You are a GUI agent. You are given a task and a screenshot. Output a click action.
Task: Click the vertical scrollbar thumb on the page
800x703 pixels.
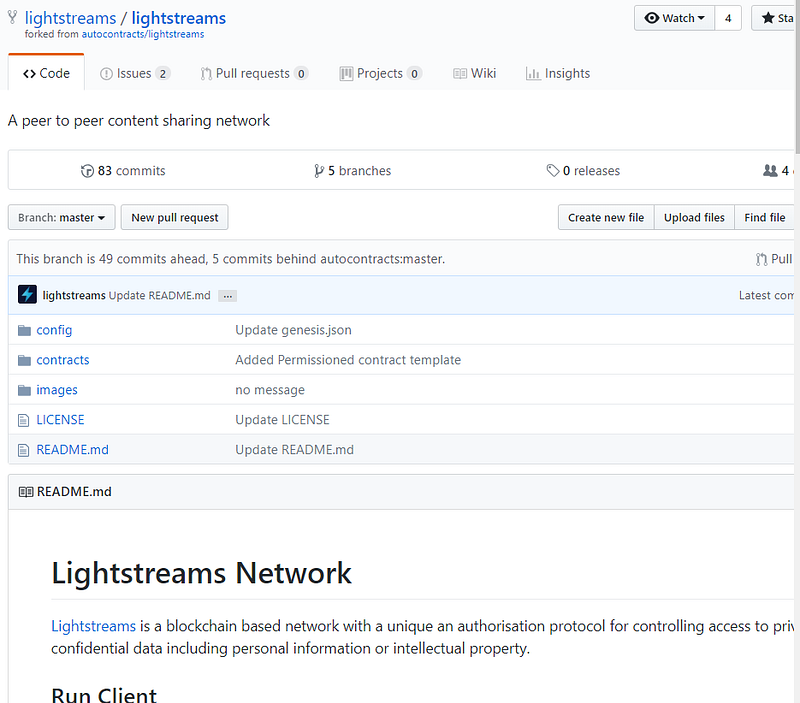[x=797, y=77]
